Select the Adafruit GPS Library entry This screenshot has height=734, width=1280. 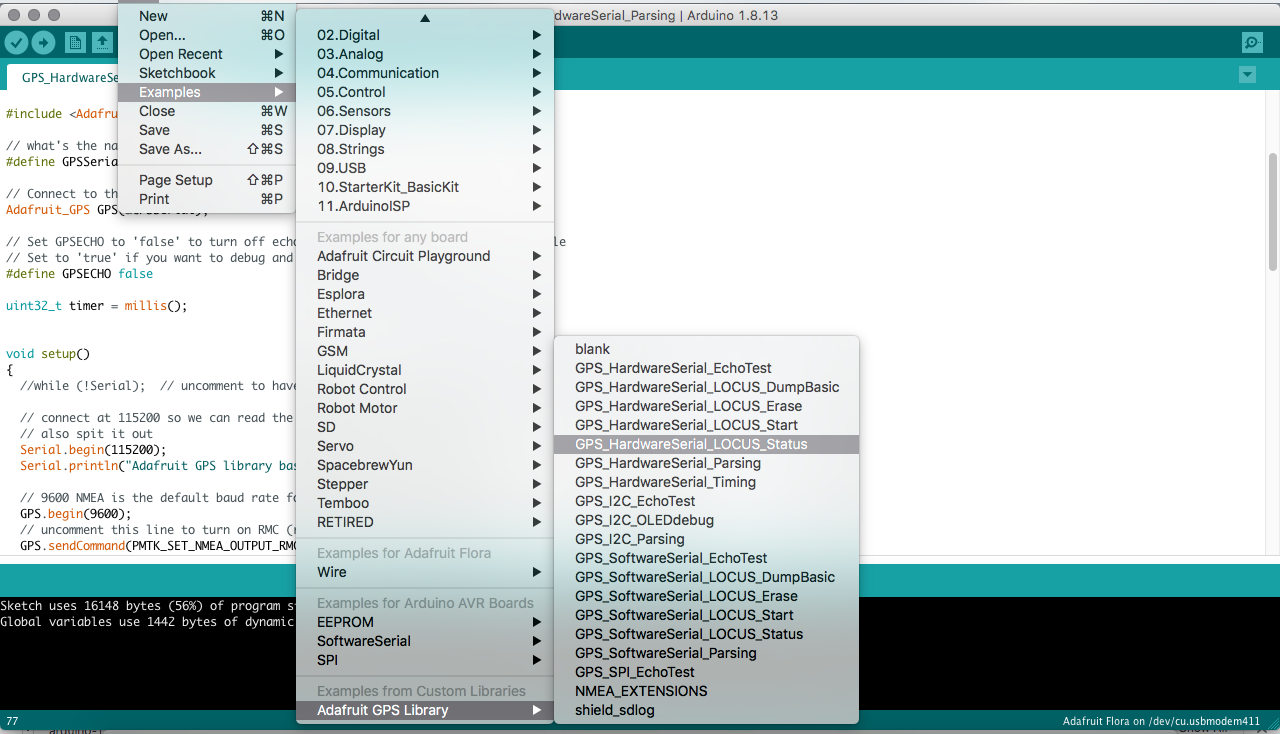[x=425, y=710]
